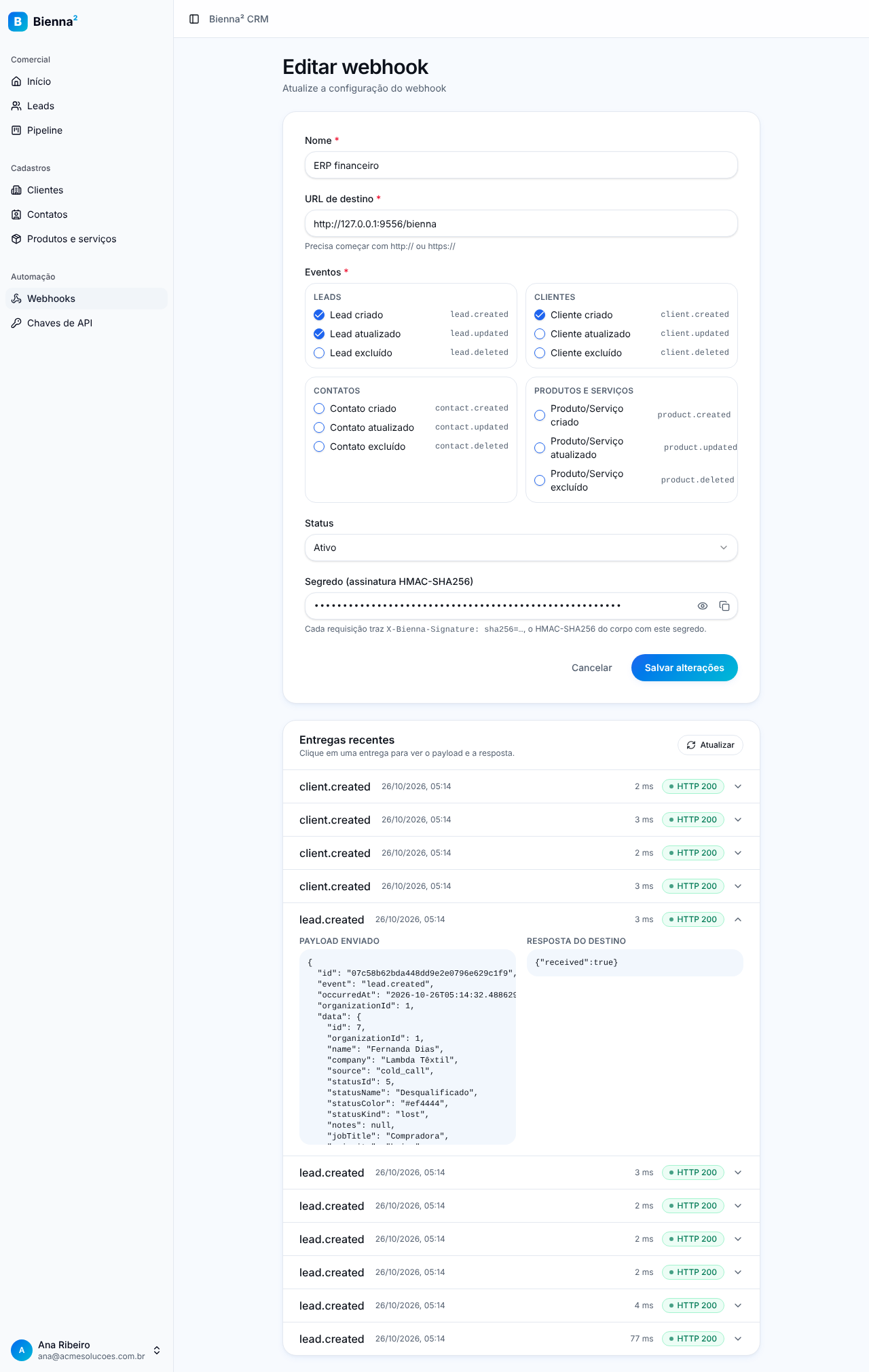869x1372 pixels.
Task: Click into the Nome input field
Action: tap(521, 165)
